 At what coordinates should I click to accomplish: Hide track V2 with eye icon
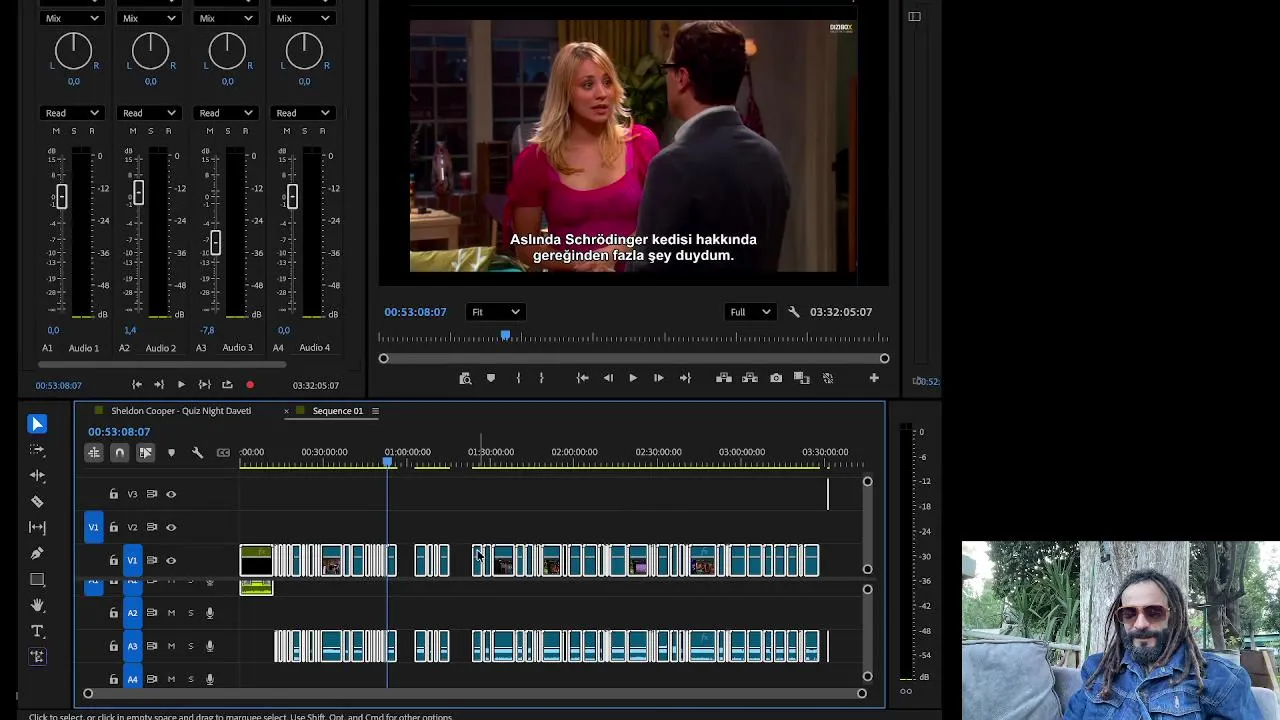click(x=171, y=527)
